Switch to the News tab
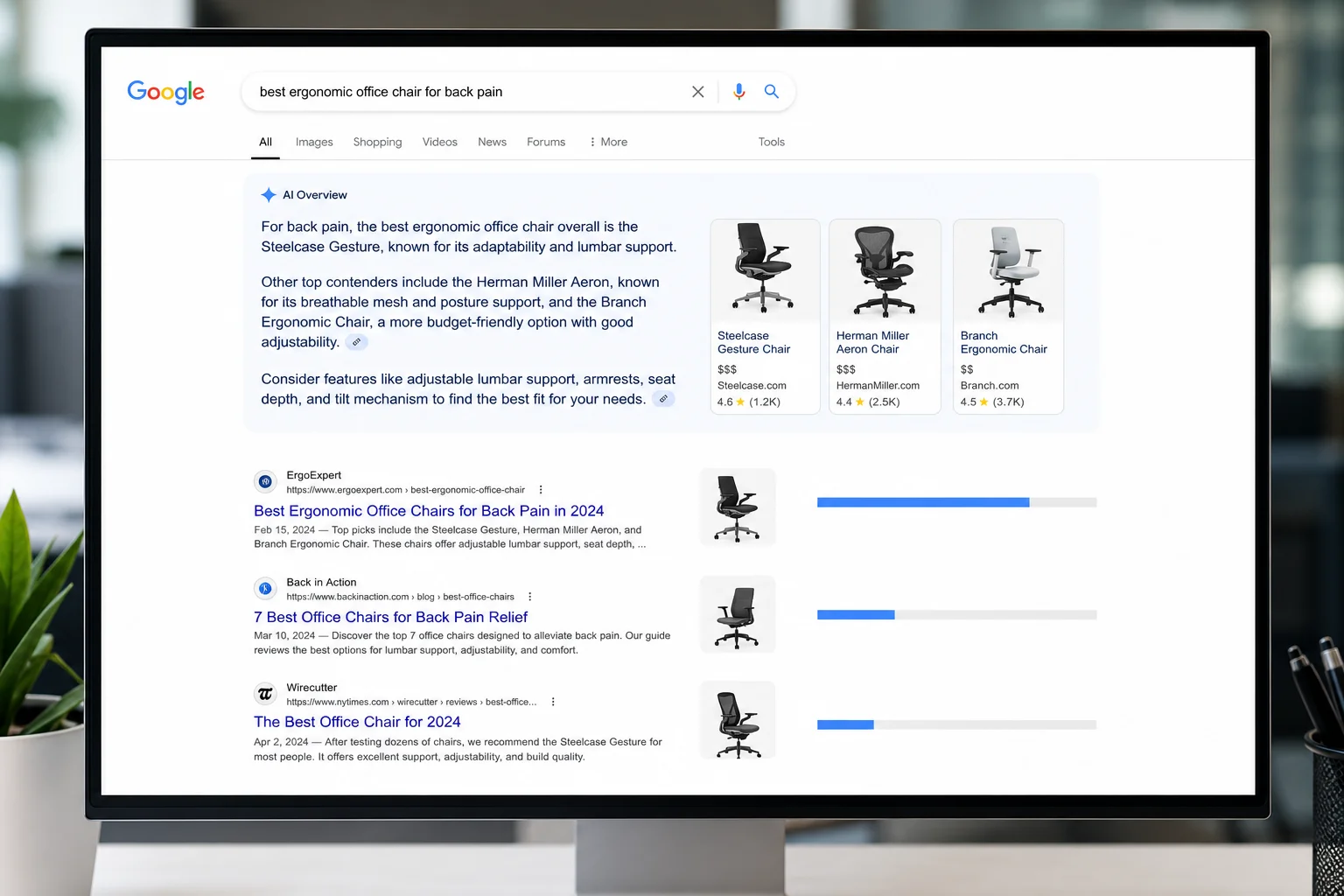 pyautogui.click(x=492, y=142)
